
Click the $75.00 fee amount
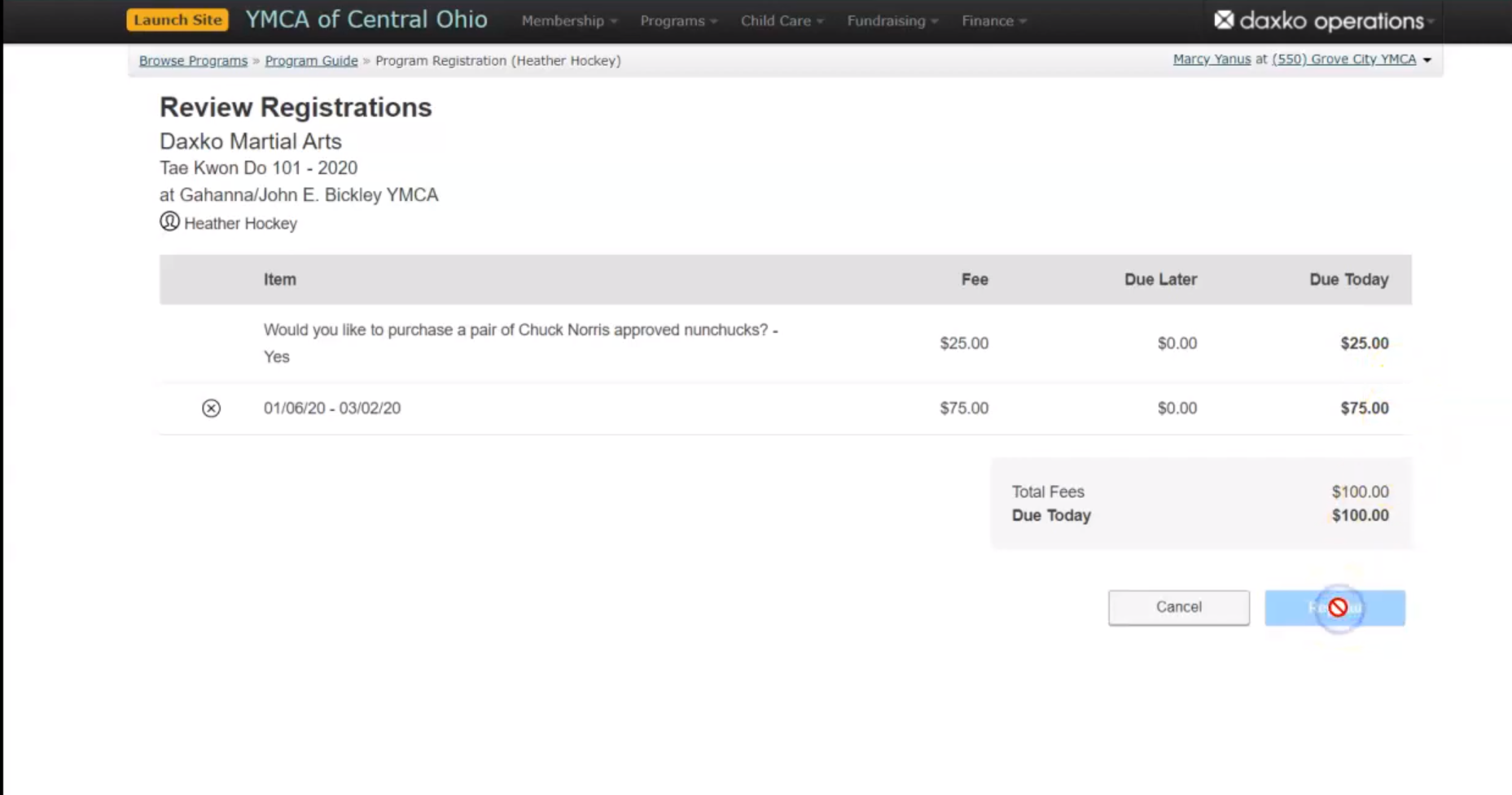tap(964, 408)
